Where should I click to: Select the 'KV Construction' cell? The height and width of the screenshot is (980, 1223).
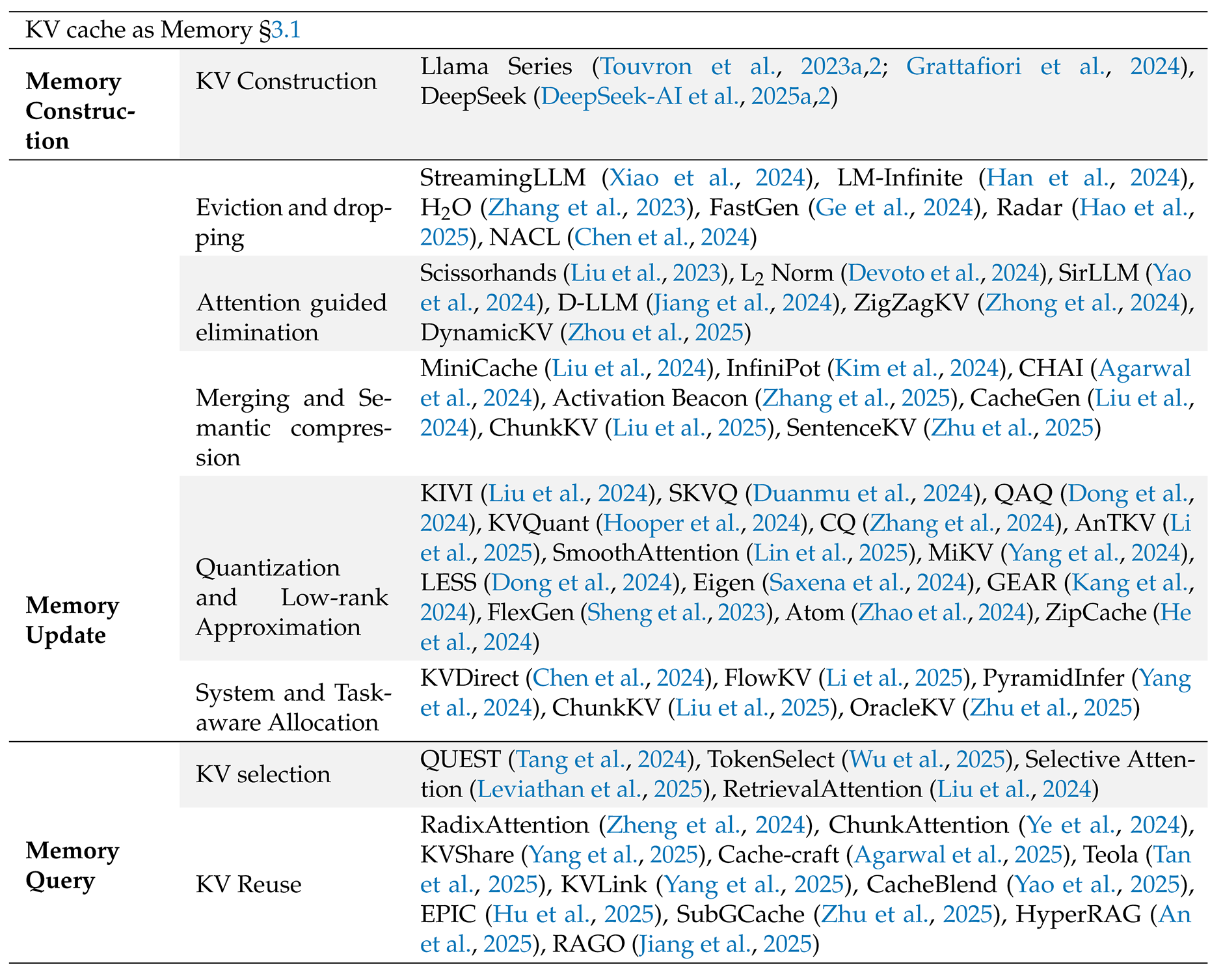(x=286, y=81)
